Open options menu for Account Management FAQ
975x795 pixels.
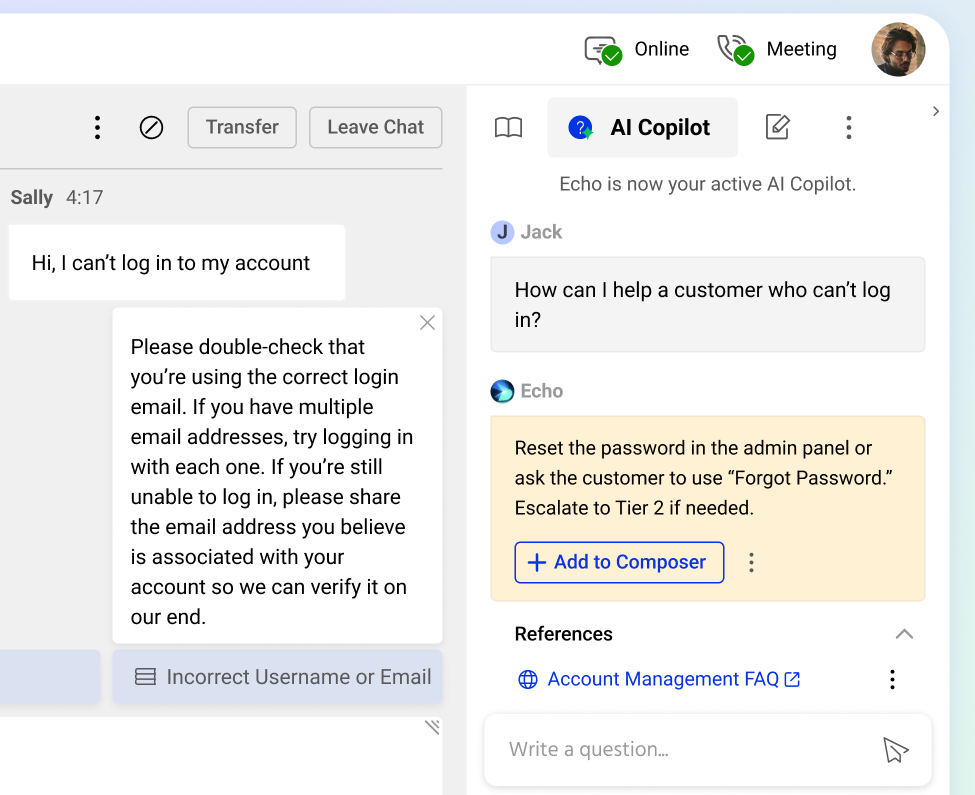(892, 679)
